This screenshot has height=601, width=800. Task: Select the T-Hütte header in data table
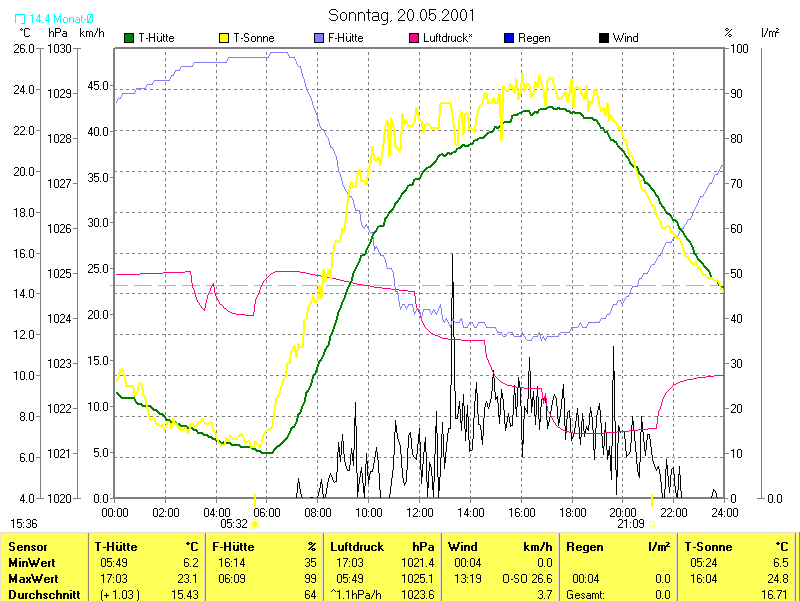pyautogui.click(x=116, y=547)
